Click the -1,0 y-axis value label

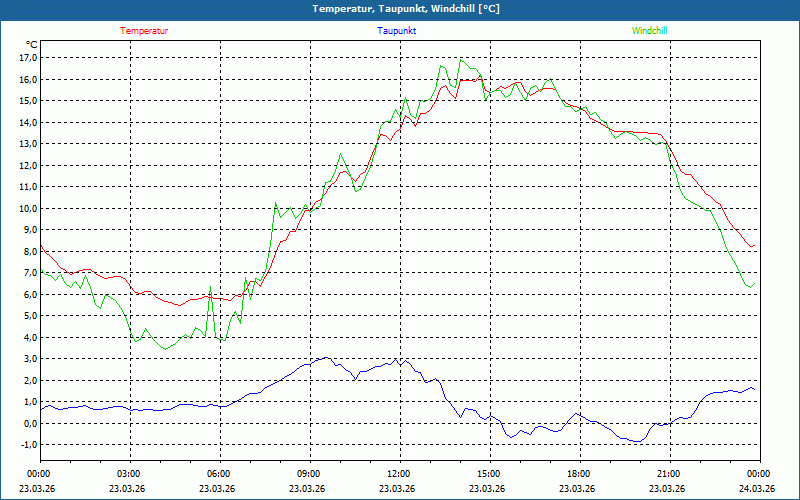coord(28,445)
